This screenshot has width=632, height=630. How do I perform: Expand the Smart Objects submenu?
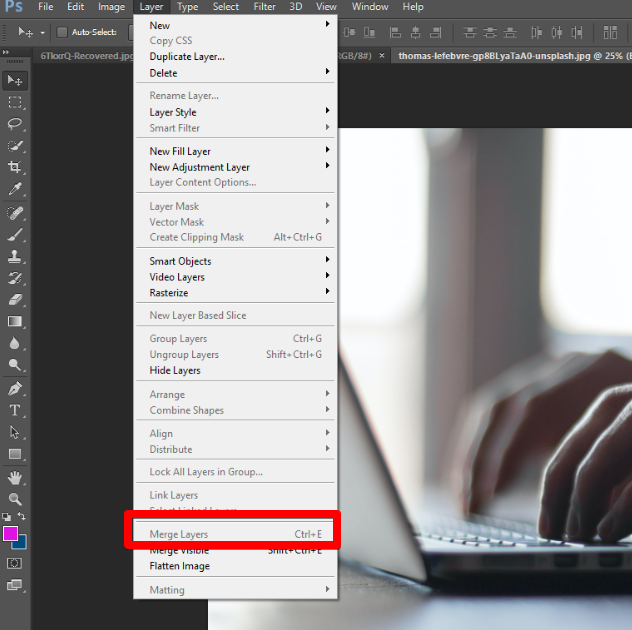click(x=180, y=261)
